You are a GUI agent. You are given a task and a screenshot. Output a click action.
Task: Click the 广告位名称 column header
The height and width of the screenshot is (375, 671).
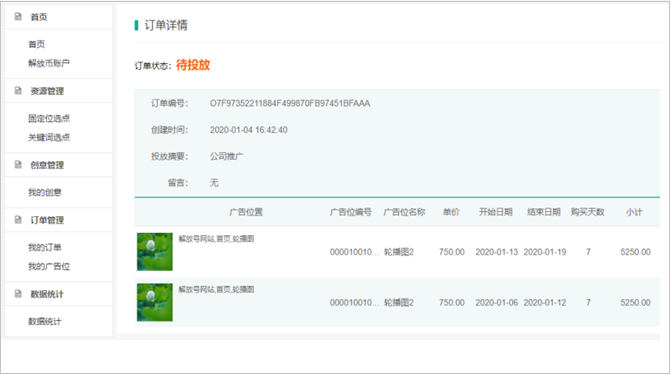(x=404, y=212)
